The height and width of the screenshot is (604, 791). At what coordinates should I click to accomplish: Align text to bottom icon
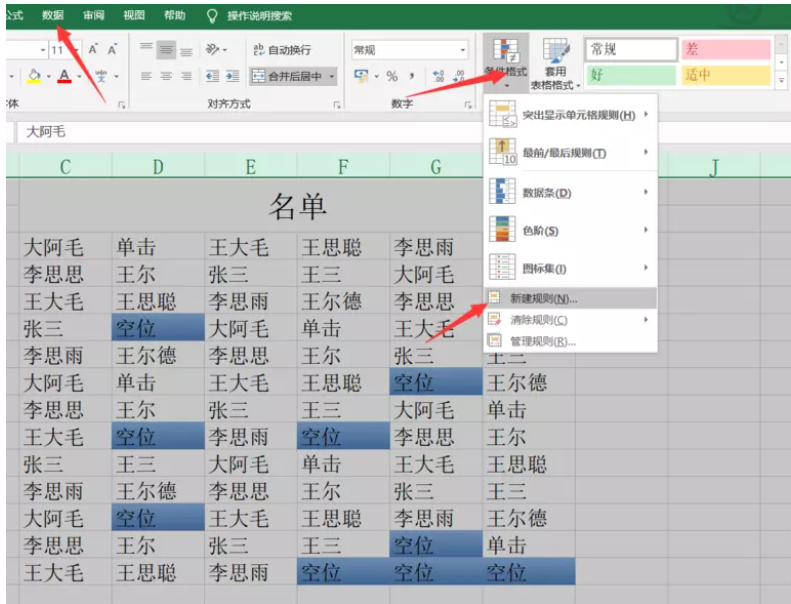186,49
